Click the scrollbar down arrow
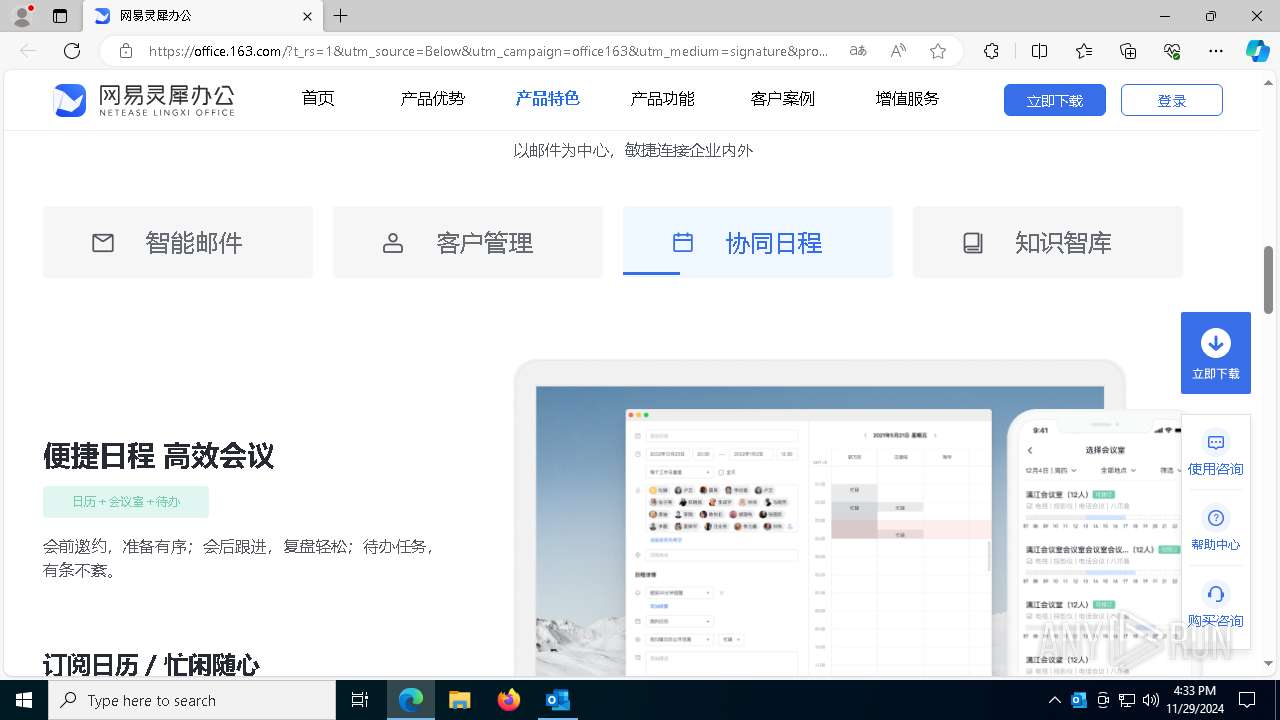 click(1269, 663)
